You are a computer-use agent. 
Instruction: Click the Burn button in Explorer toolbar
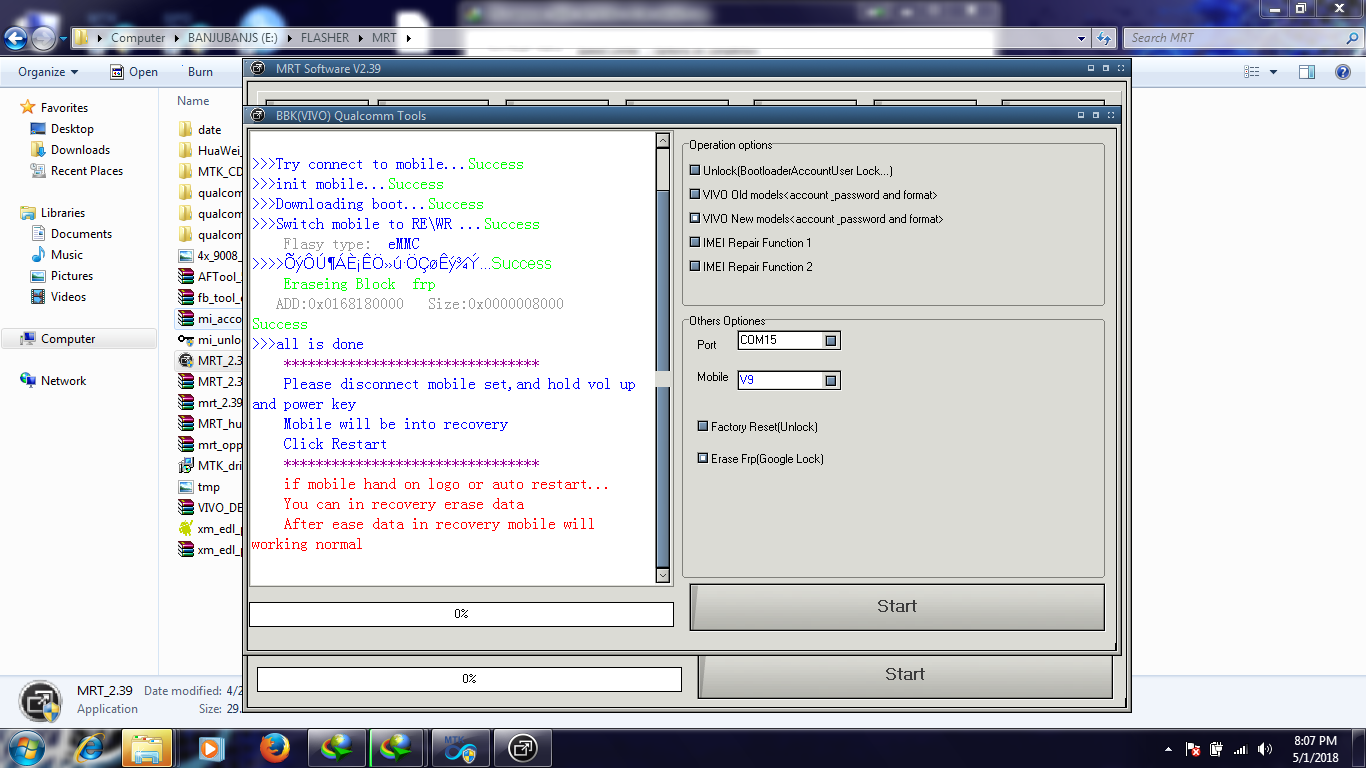click(x=200, y=72)
